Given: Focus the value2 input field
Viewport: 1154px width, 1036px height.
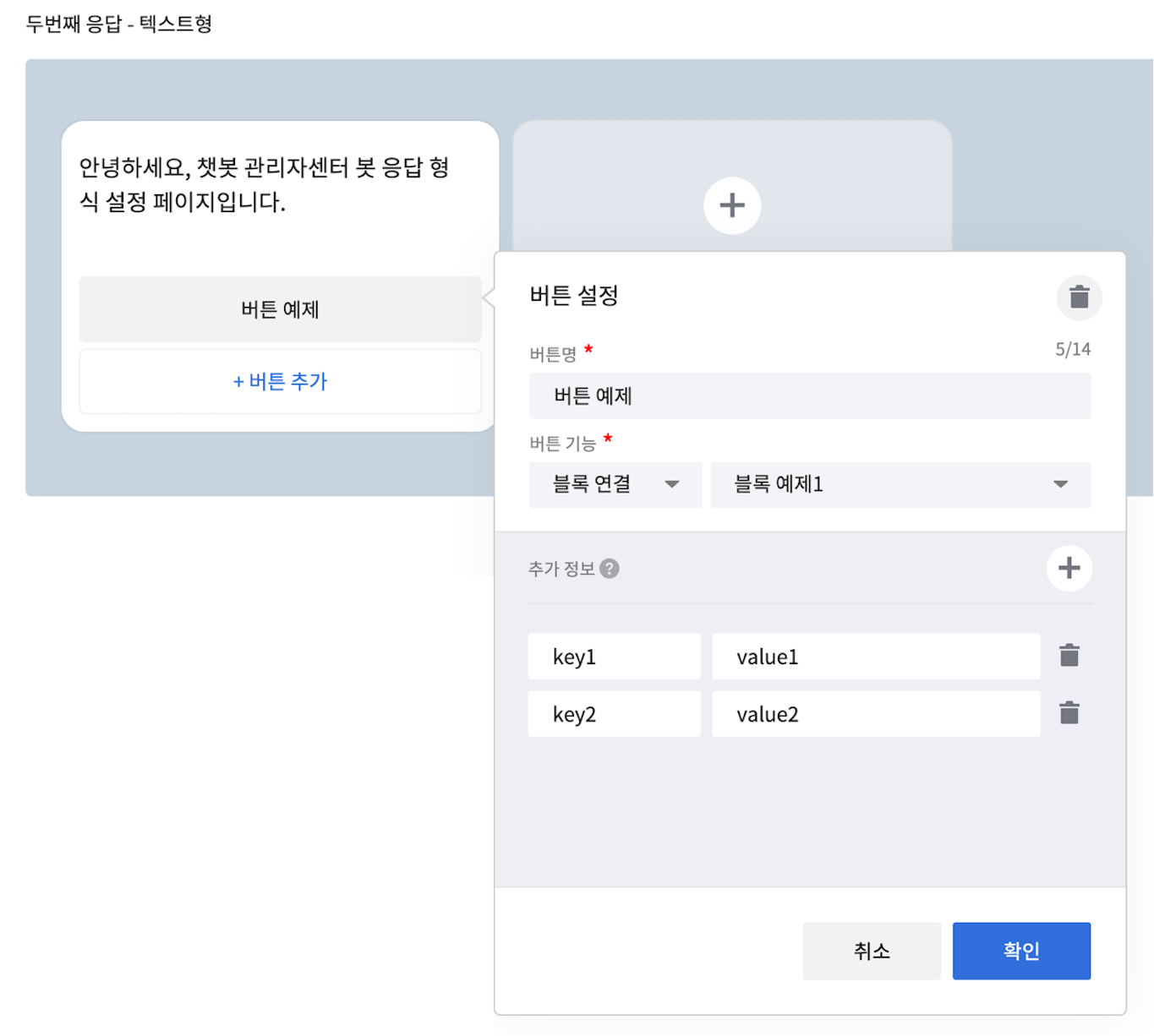Looking at the screenshot, I should [x=875, y=714].
